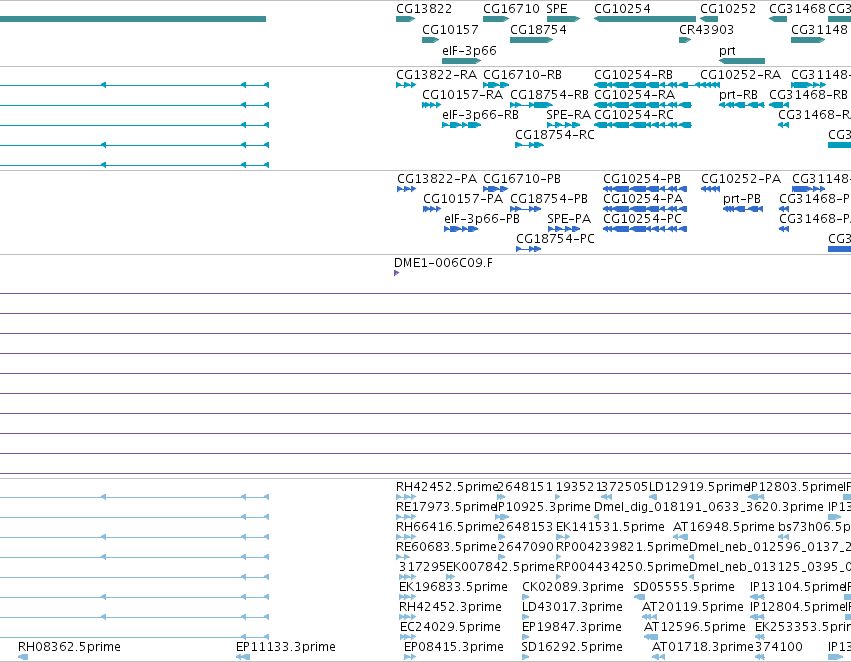The width and height of the screenshot is (851, 662).
Task: Click the EP11133.3prime EST label
Action: tap(286, 647)
